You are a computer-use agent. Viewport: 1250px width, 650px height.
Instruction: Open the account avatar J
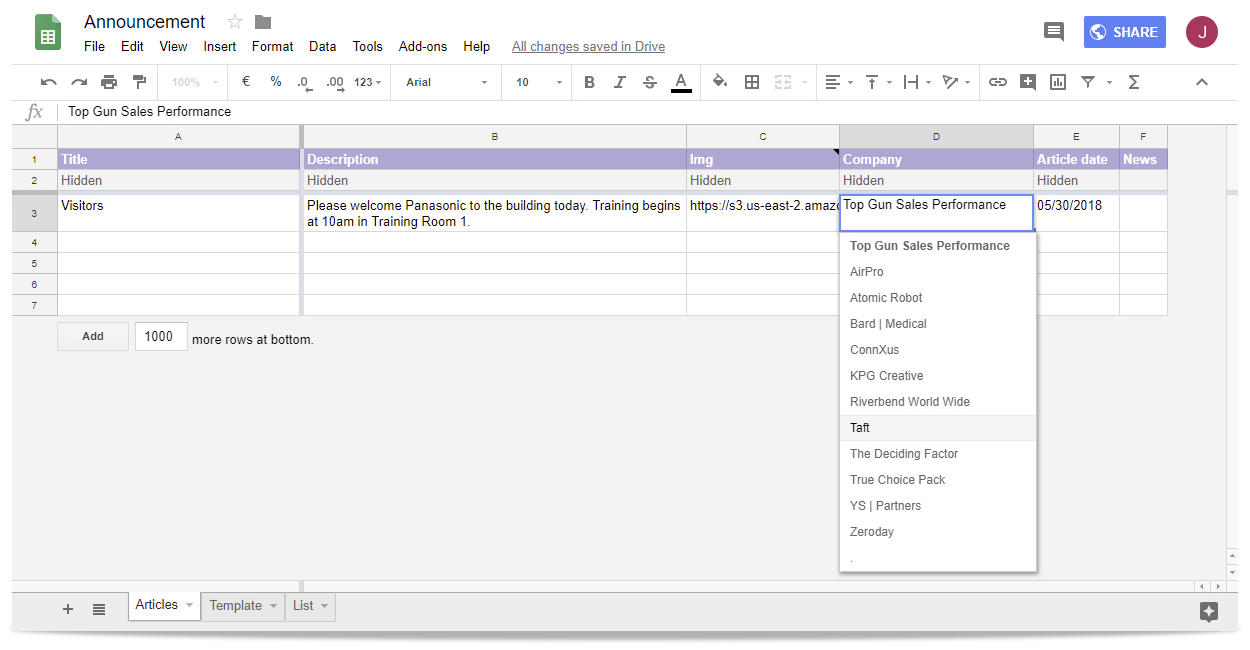point(1202,32)
